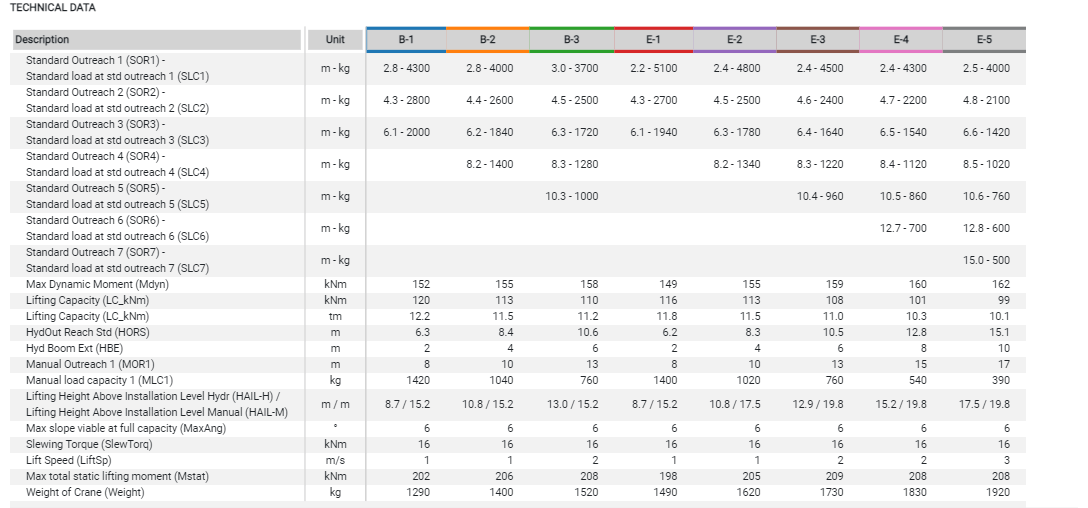Click the Unit column header
This screenshot has height=508, width=1088.
click(335, 40)
